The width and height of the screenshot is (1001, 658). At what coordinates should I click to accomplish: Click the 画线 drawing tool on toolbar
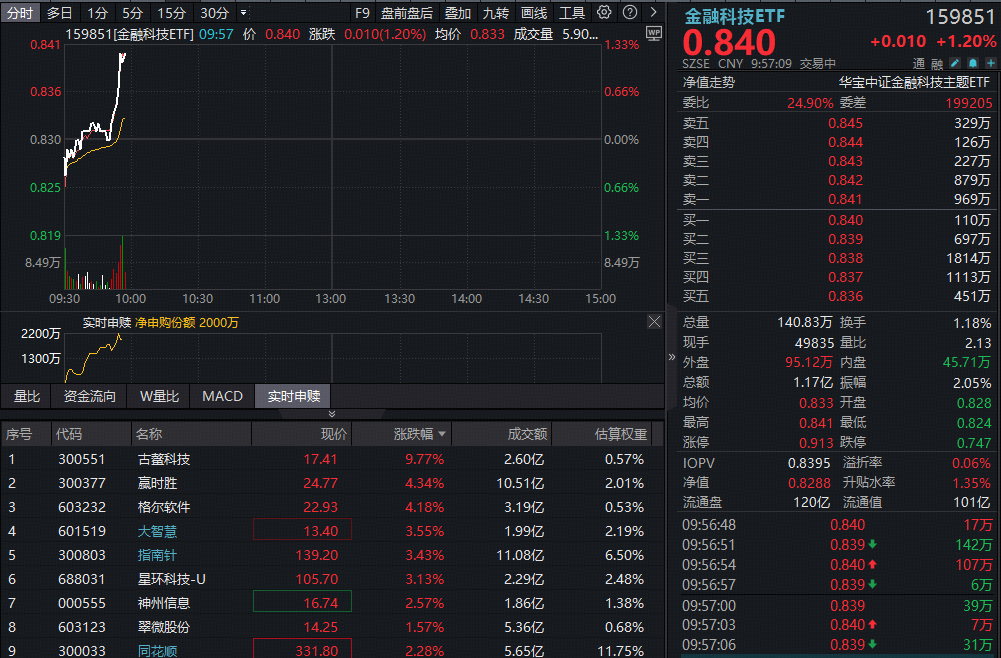tap(534, 13)
